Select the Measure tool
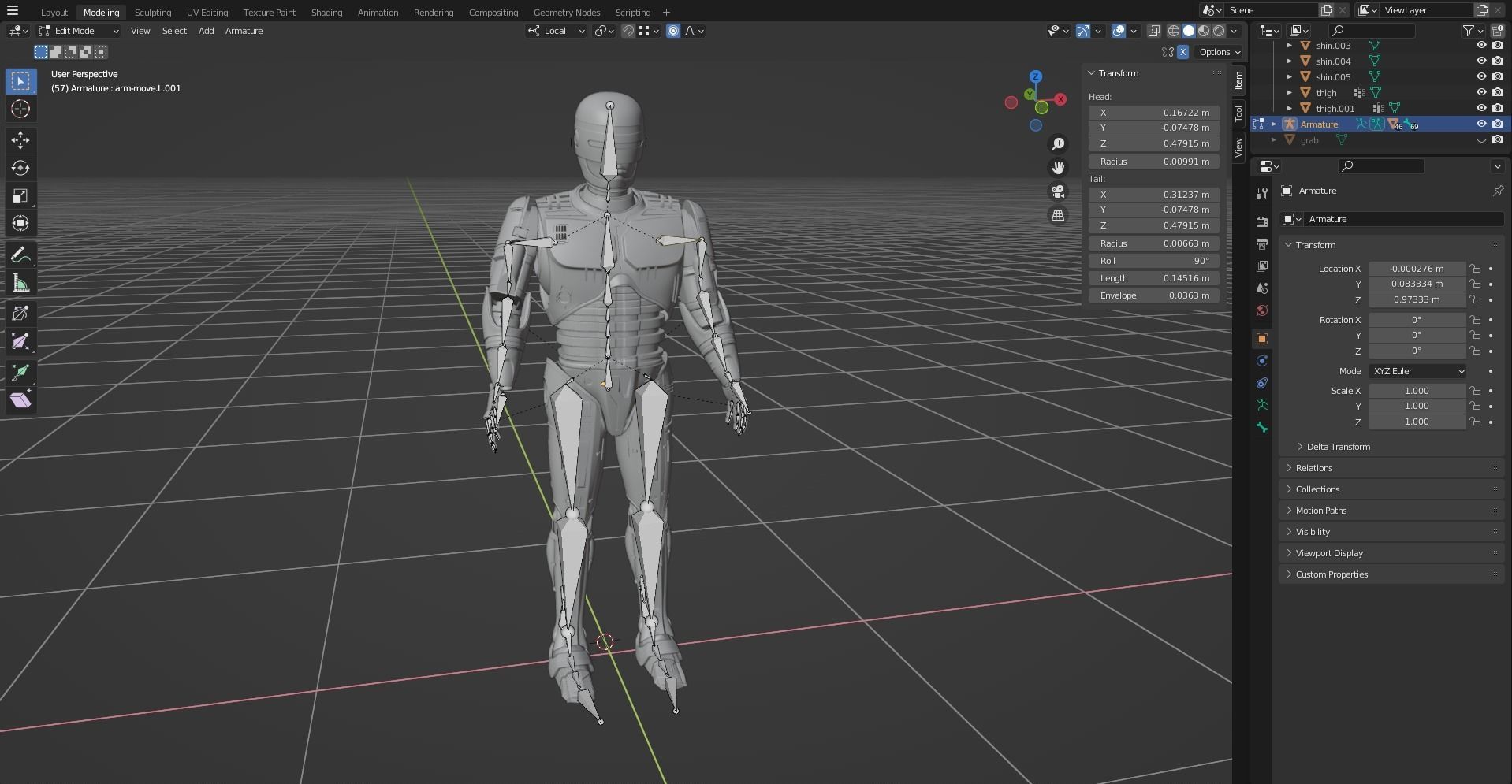Viewport: 1512px width, 784px height. (x=20, y=283)
